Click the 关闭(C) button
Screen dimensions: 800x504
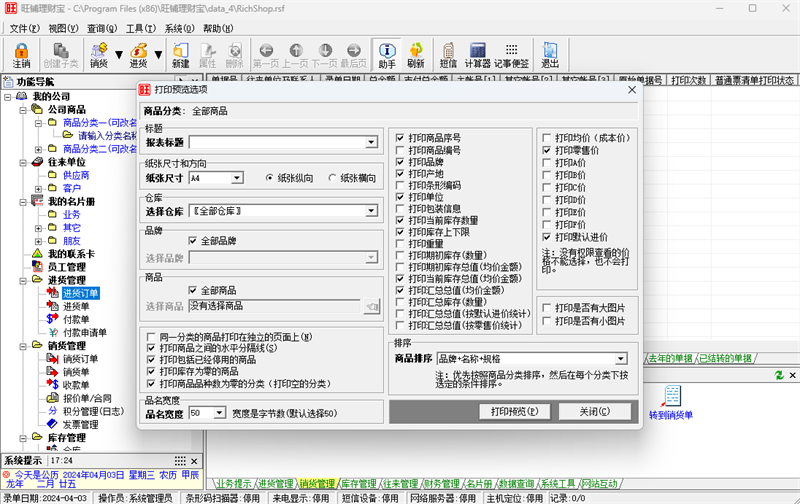594,411
